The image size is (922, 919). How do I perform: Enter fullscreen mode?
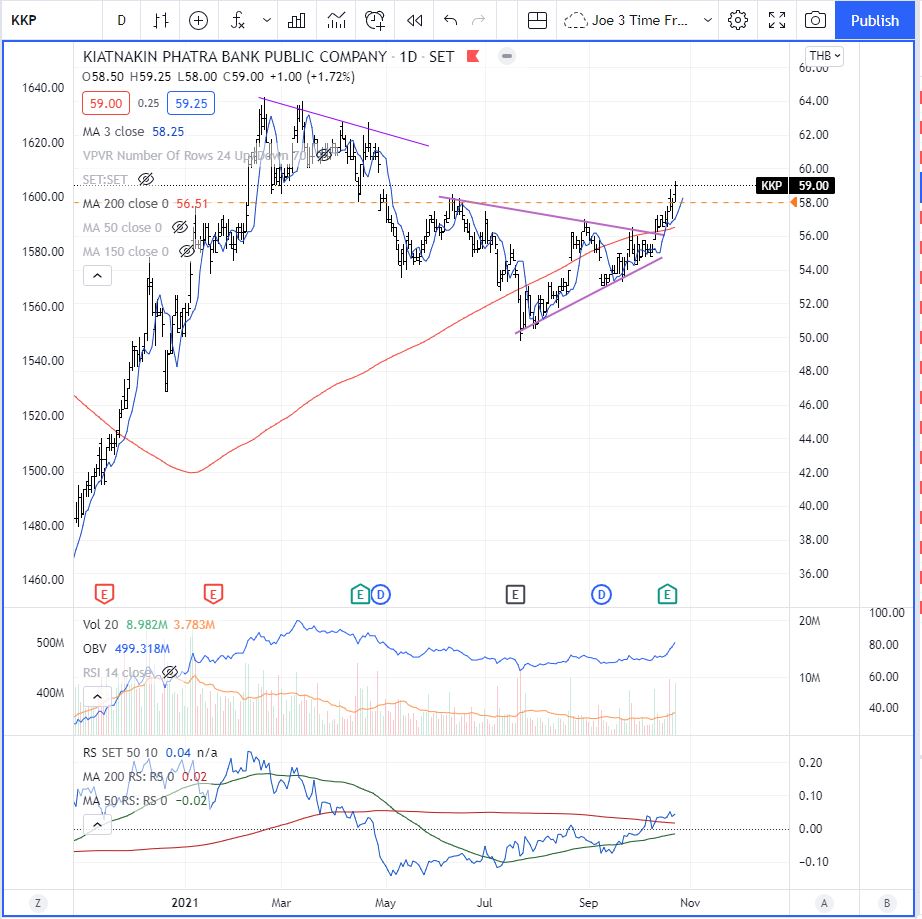tap(777, 21)
